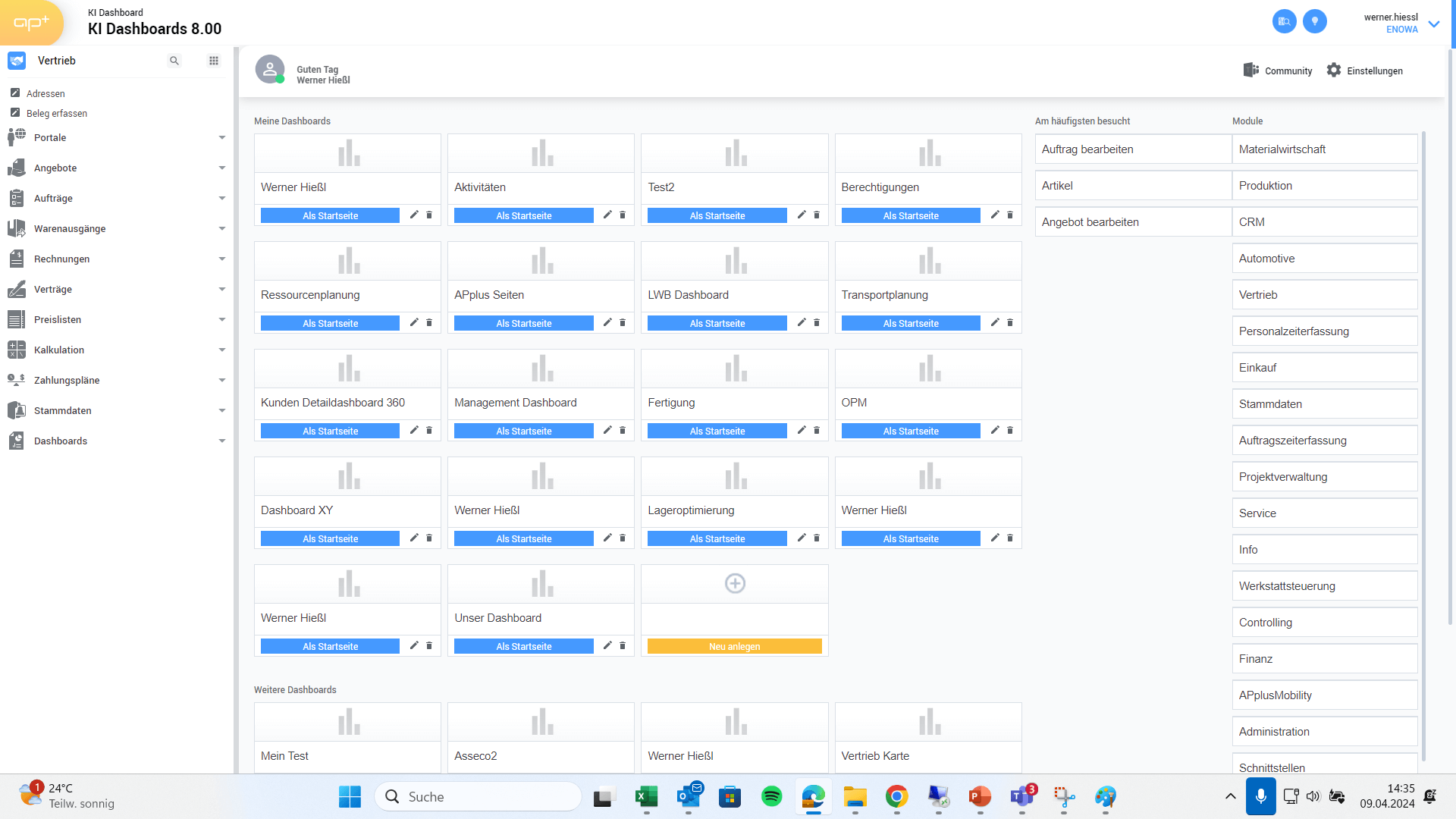The image size is (1456, 819).
Task: Set Test2 as Startseite
Action: (x=717, y=215)
